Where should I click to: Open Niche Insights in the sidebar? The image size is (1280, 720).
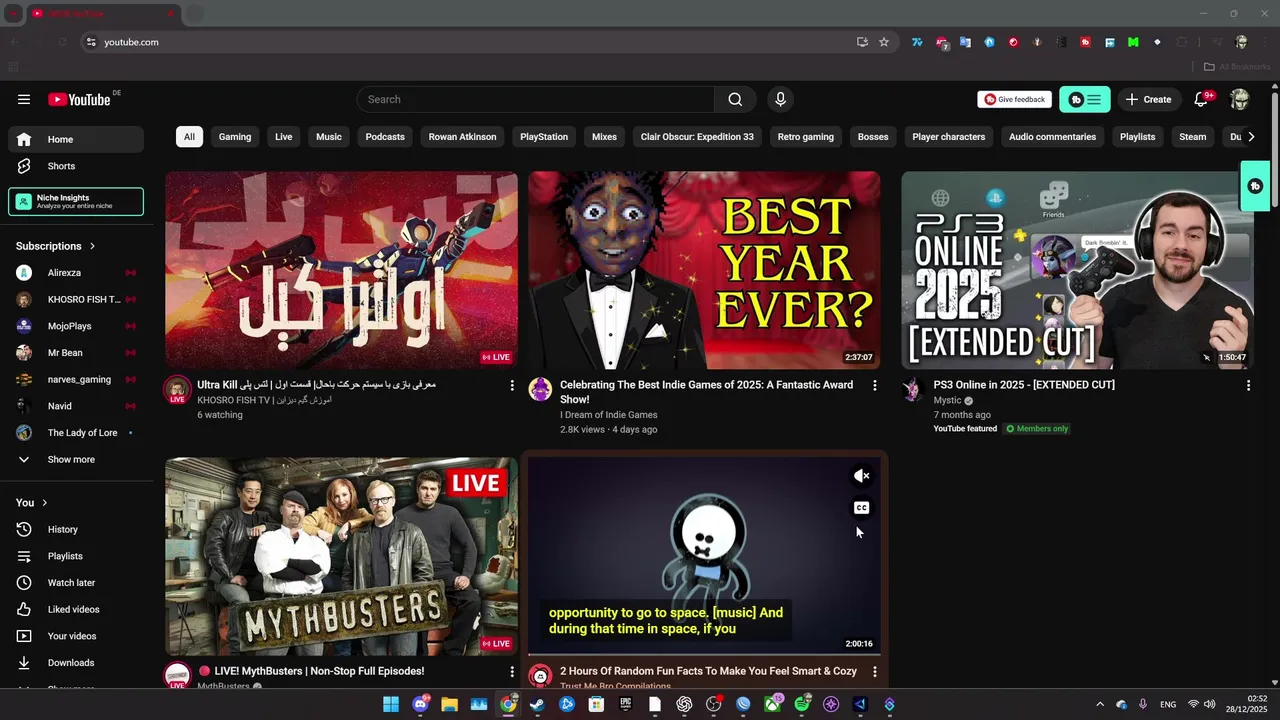click(x=76, y=201)
